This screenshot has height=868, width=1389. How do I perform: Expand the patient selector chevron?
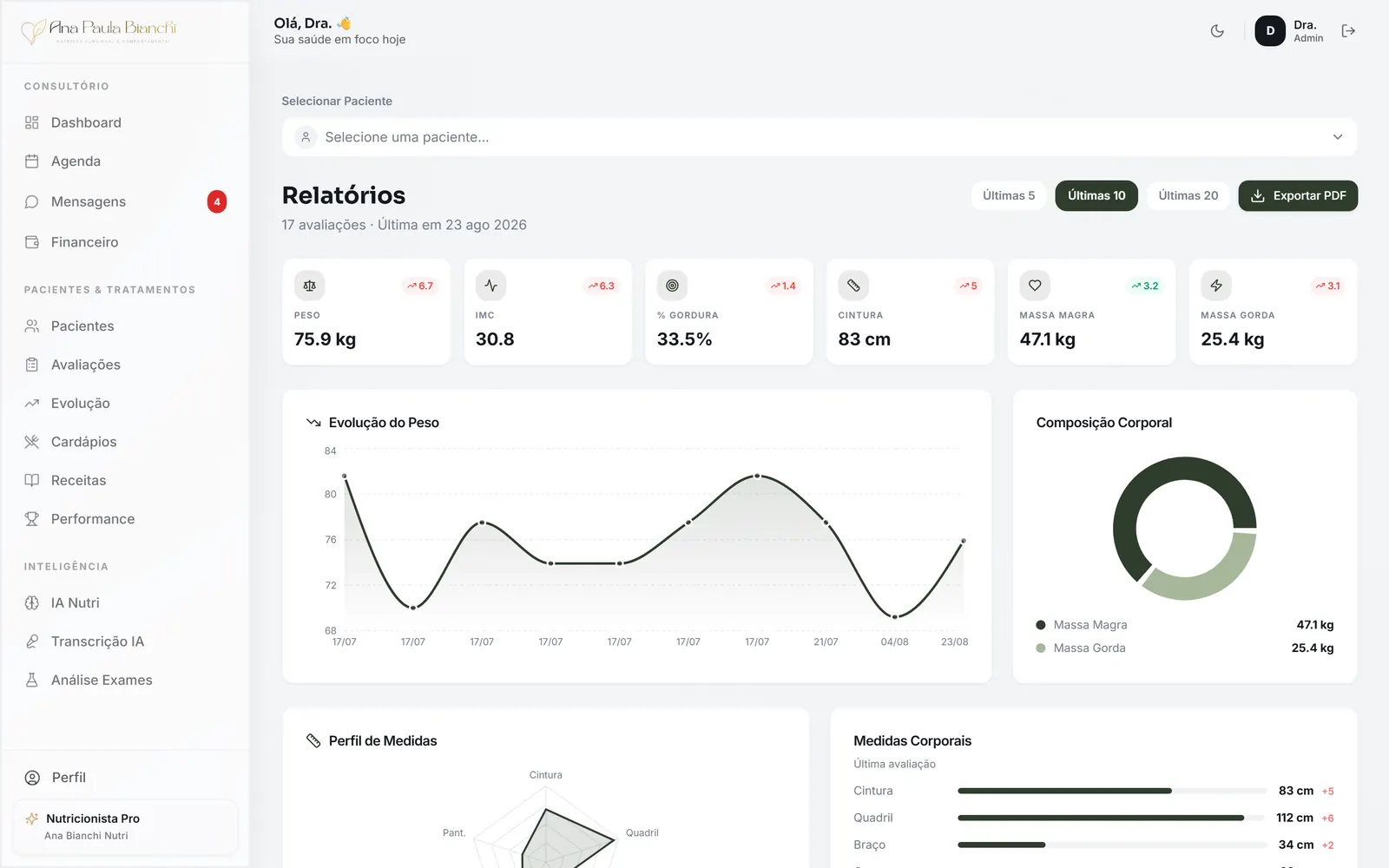(x=1338, y=137)
